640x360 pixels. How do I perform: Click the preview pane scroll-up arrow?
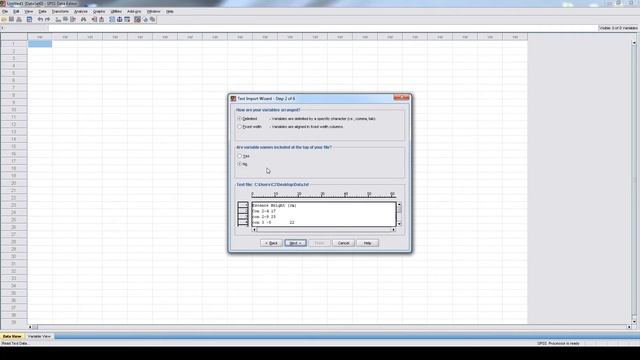(x=399, y=204)
